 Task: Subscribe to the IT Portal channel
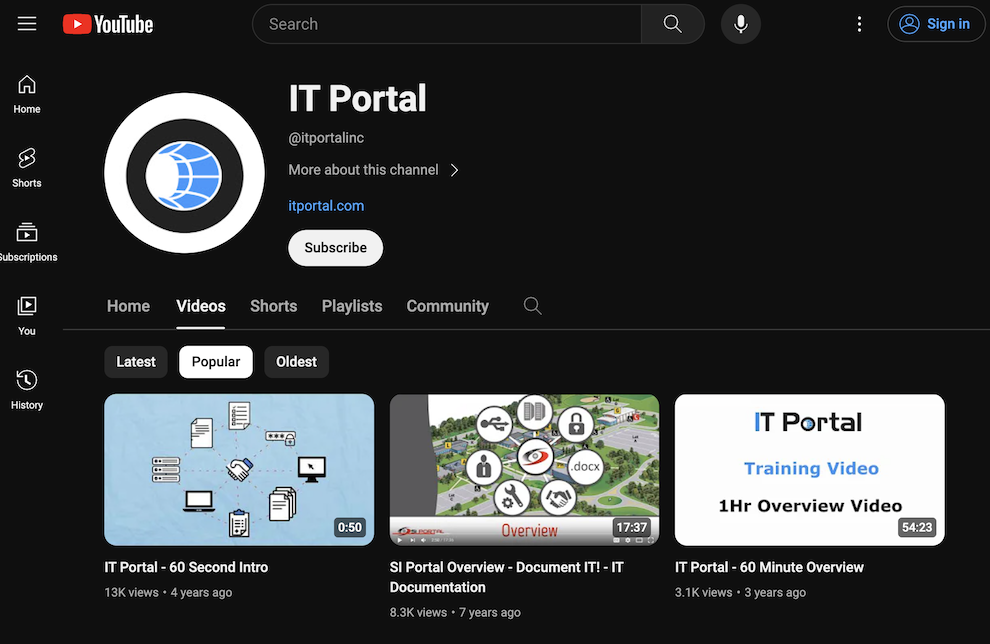click(335, 247)
